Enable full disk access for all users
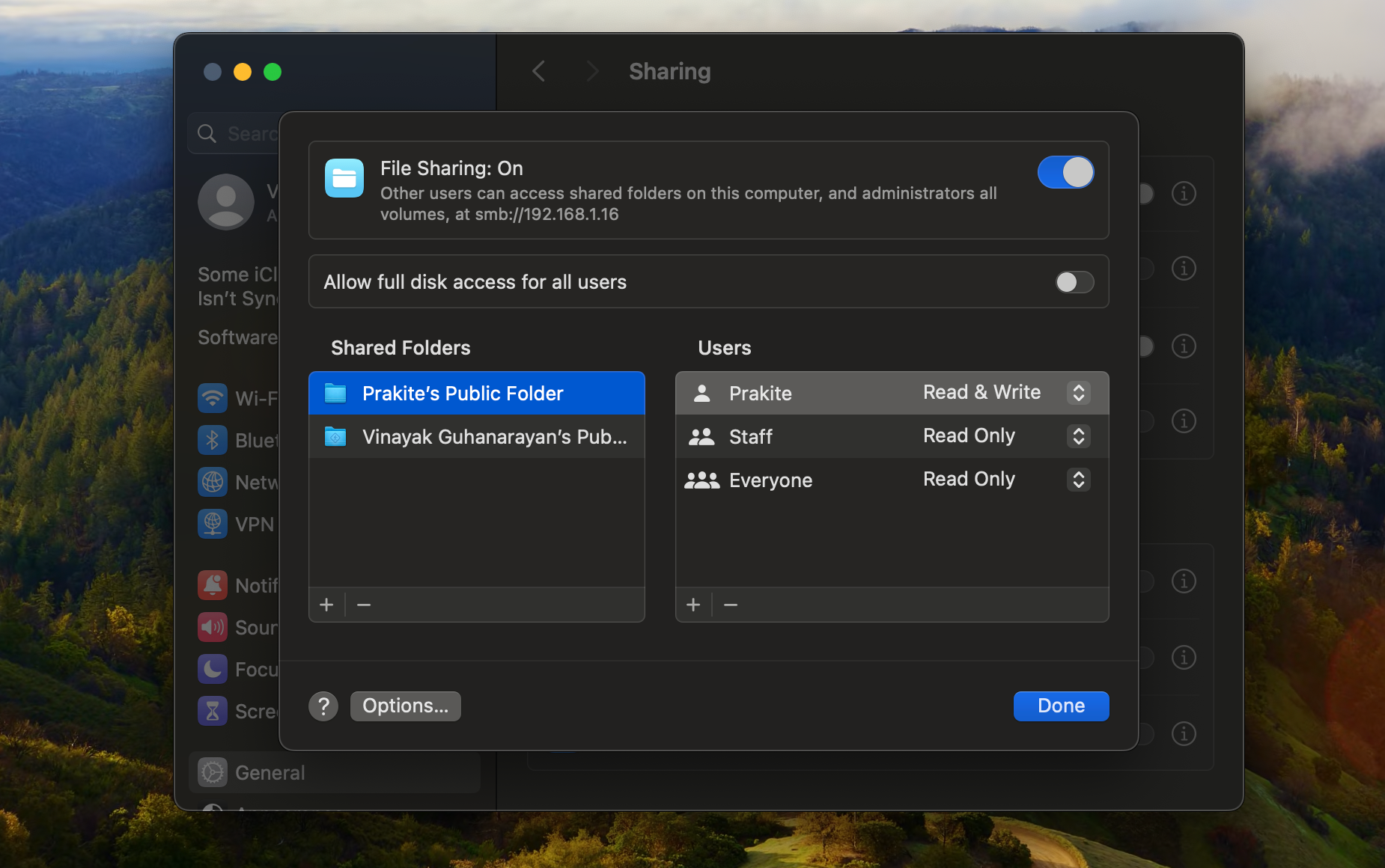This screenshot has height=868, width=1385. [x=1074, y=282]
